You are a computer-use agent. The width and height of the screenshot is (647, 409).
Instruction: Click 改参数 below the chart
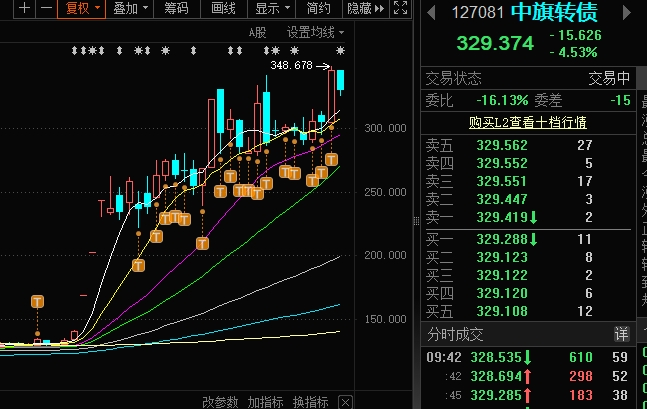[x=220, y=402]
